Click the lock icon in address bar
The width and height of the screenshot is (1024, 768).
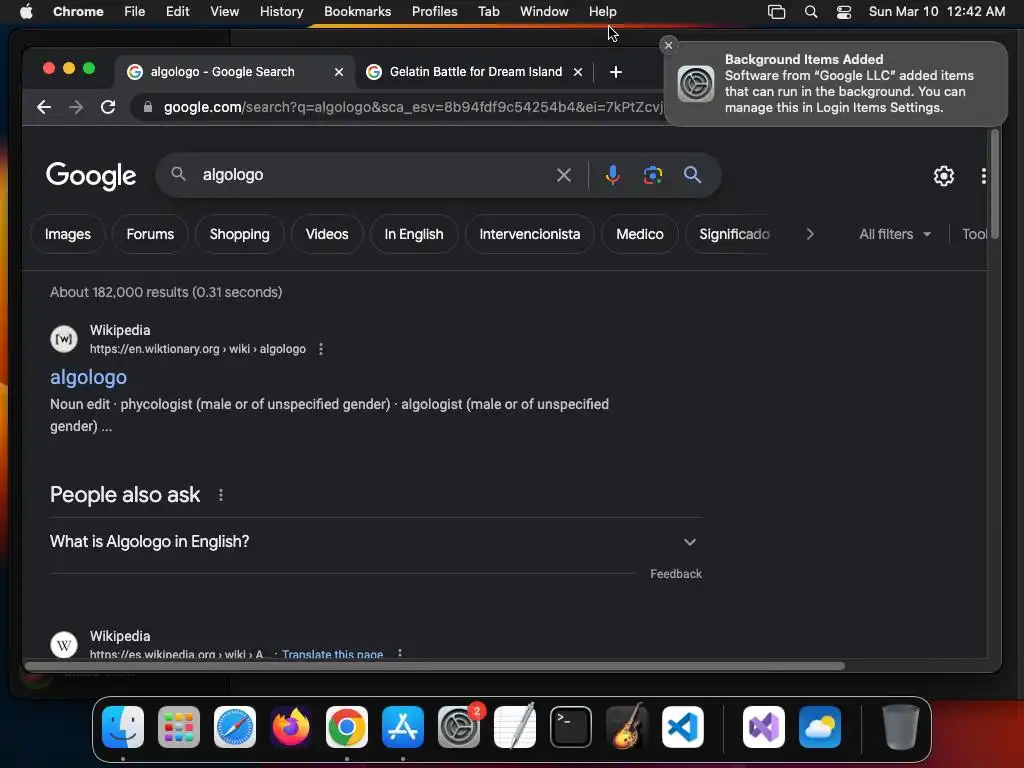click(148, 107)
